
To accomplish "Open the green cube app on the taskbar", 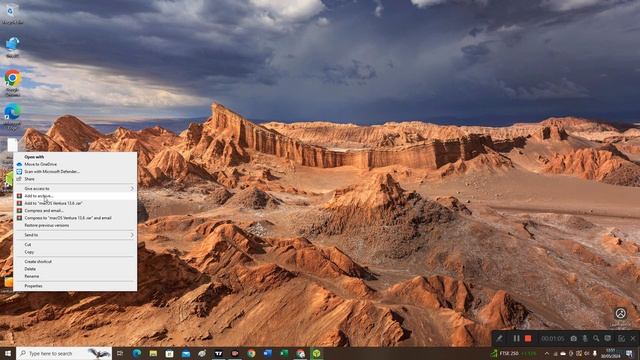I will (x=317, y=353).
